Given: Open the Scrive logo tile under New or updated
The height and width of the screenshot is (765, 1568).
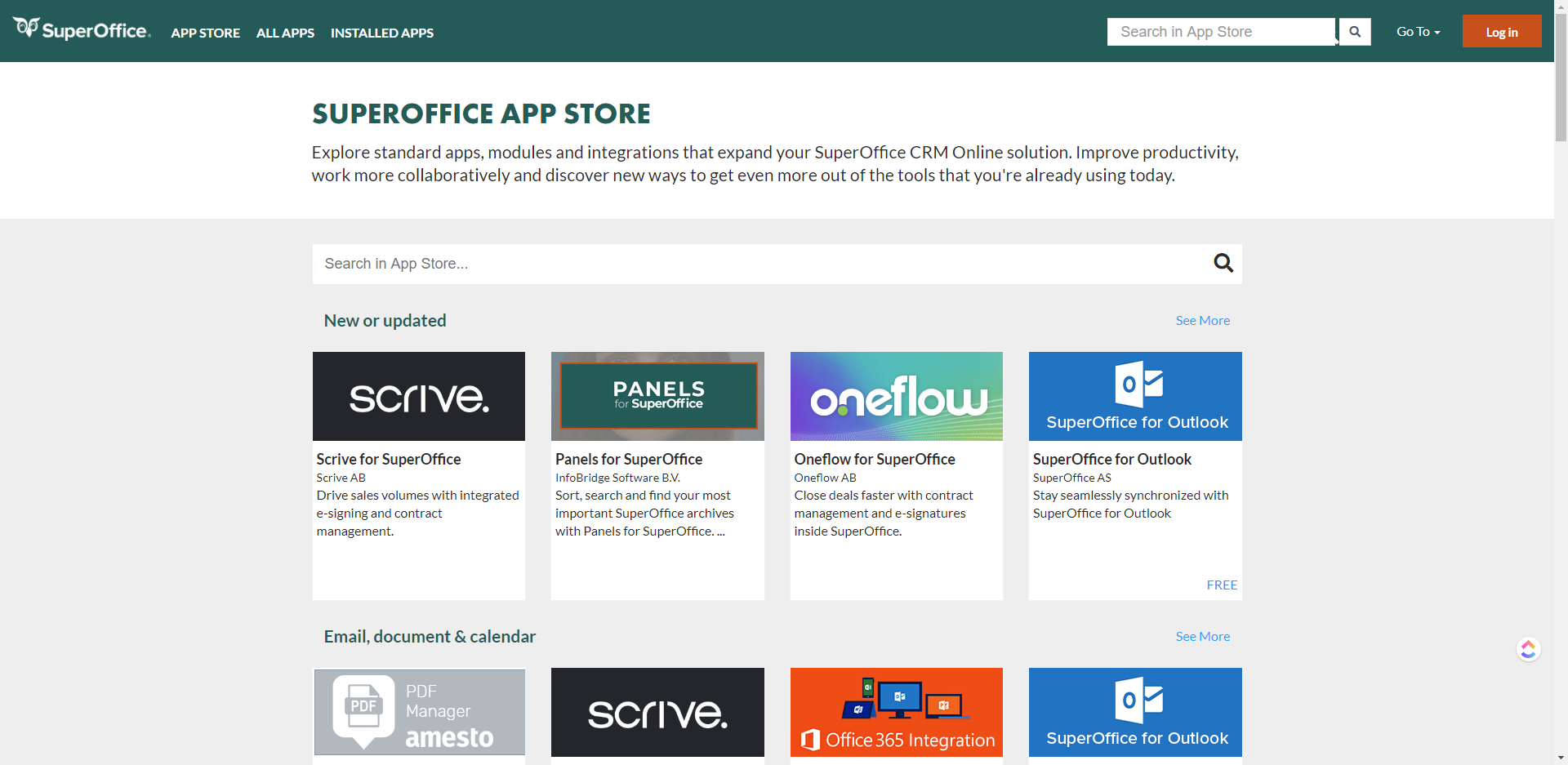Looking at the screenshot, I should (x=418, y=397).
